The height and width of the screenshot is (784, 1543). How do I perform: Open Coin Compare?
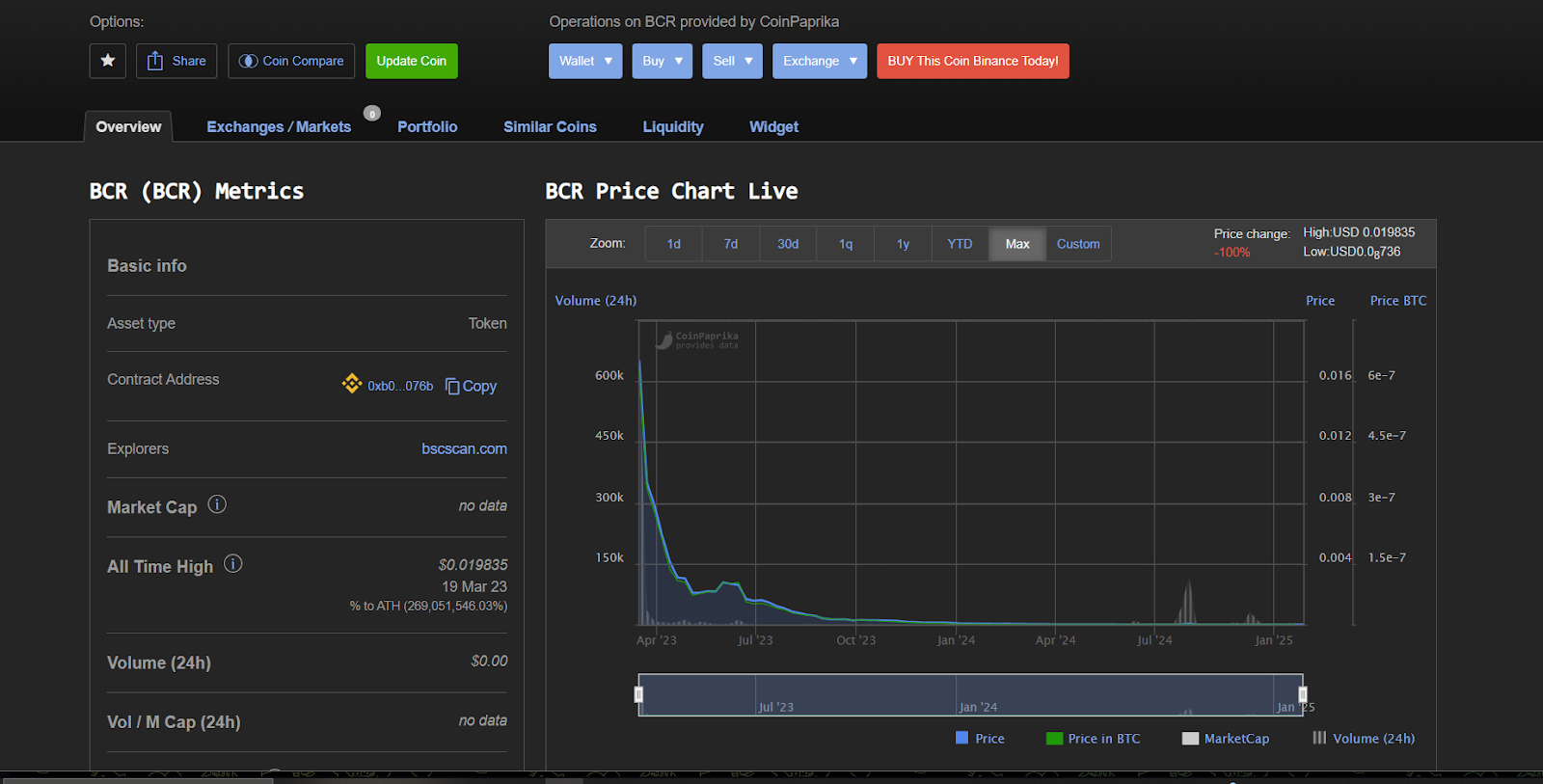(291, 61)
